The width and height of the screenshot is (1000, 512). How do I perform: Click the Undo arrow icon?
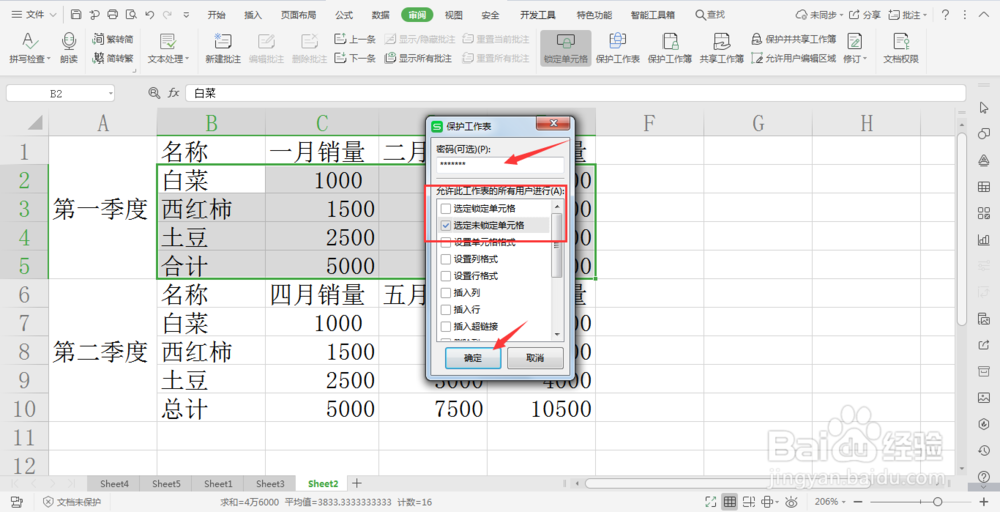150,14
